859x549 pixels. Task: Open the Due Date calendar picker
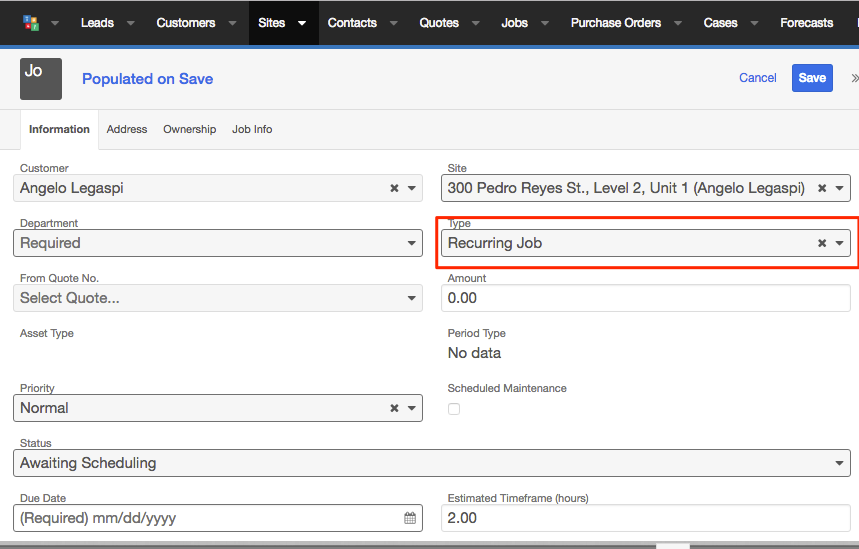tap(410, 518)
